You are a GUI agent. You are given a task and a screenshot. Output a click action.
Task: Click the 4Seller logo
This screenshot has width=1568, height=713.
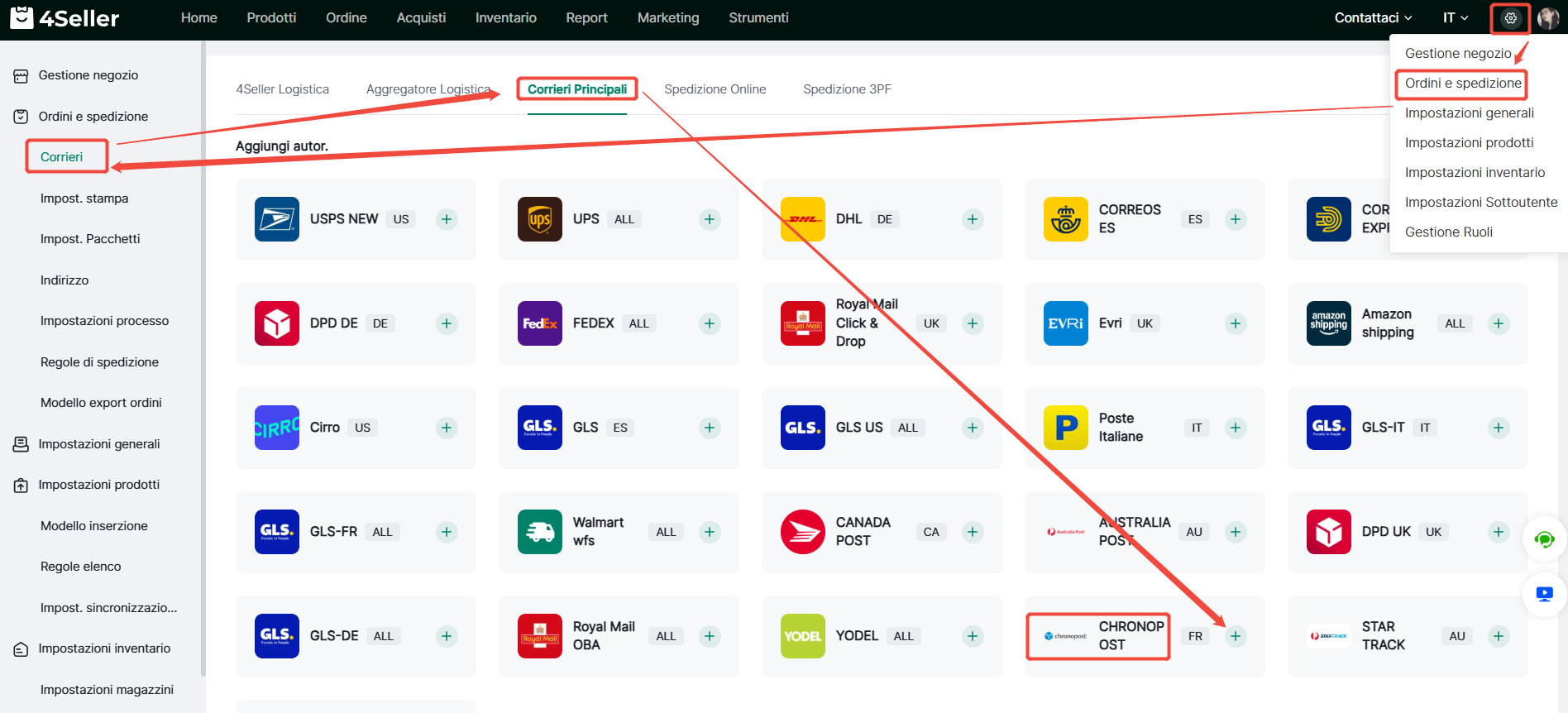pos(65,17)
